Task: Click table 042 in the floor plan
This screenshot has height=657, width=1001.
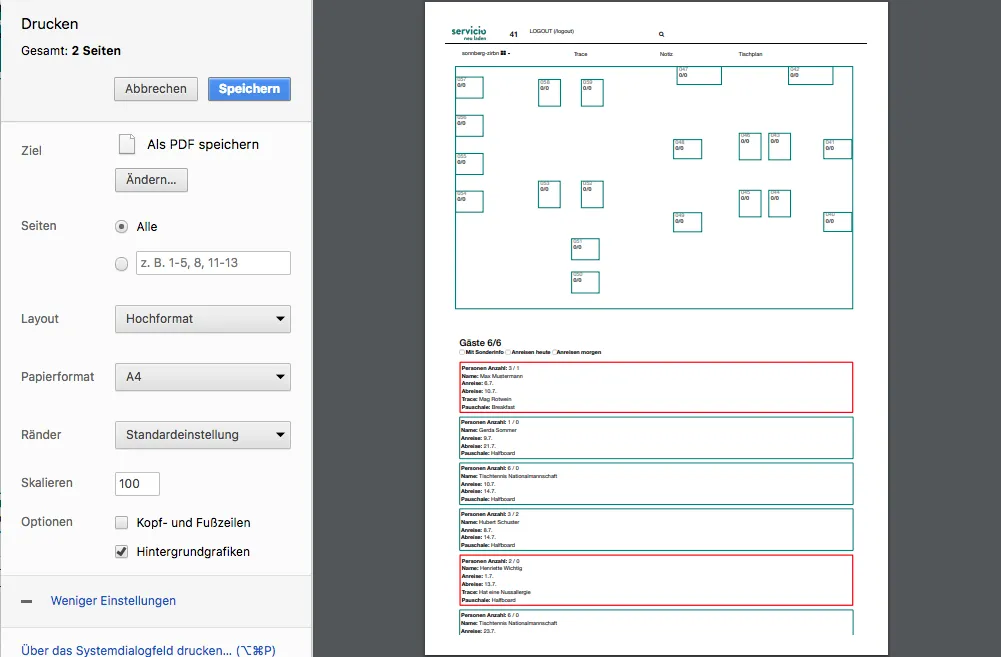Action: pos(810,75)
